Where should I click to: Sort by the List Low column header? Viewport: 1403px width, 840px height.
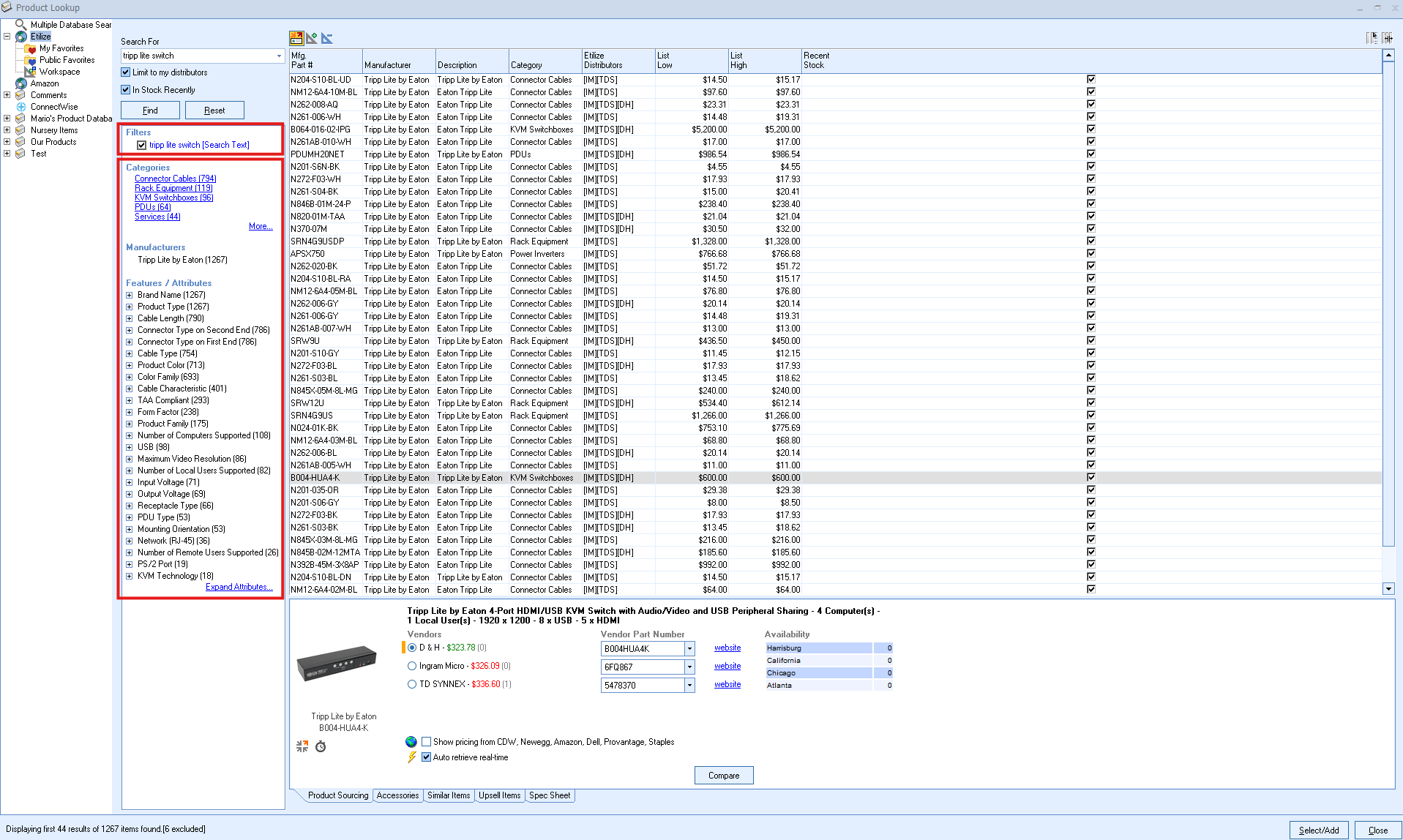click(692, 61)
